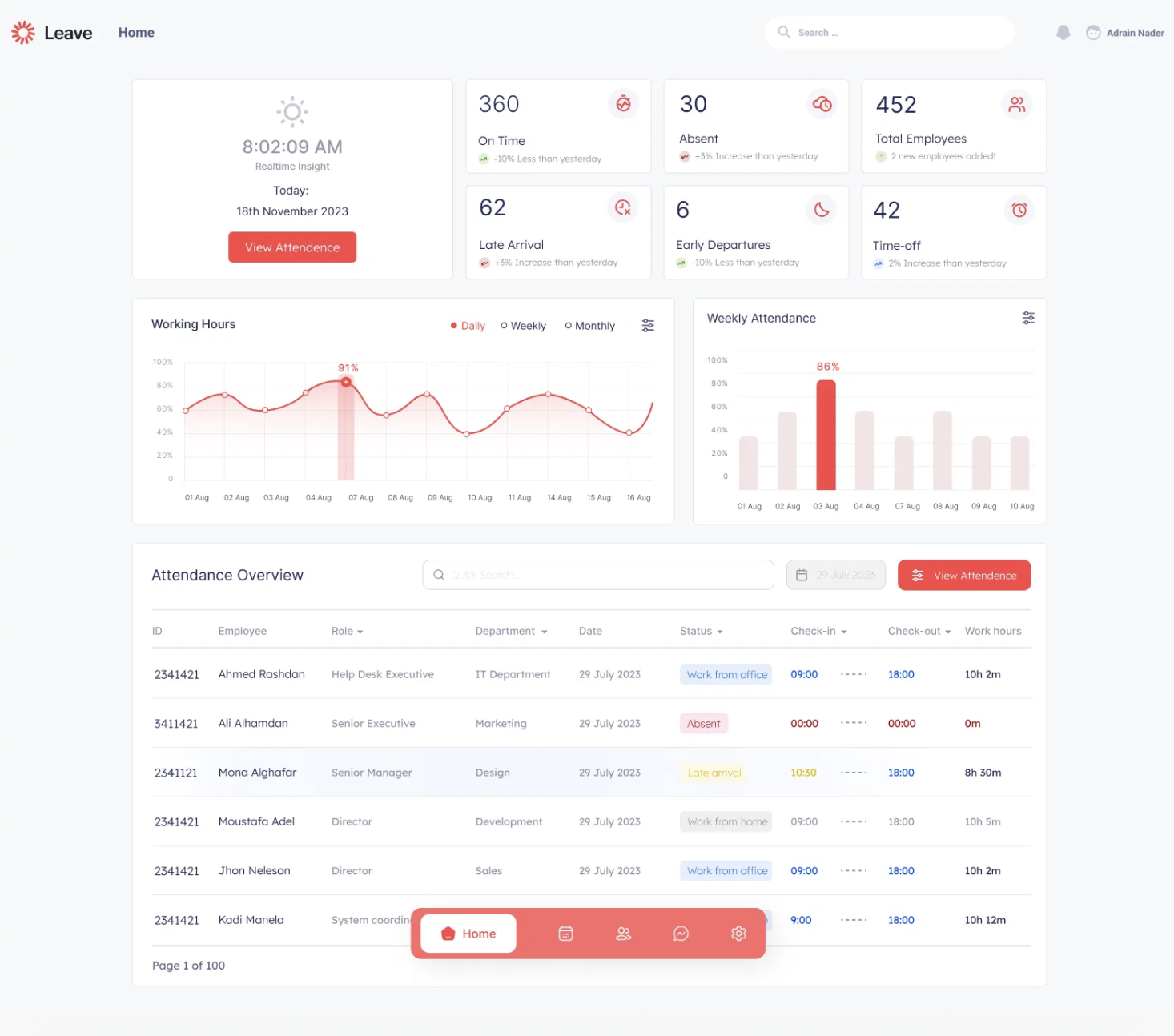Open the employees icon in bottom navigation bar
This screenshot has width=1174, height=1036.
pos(623,934)
